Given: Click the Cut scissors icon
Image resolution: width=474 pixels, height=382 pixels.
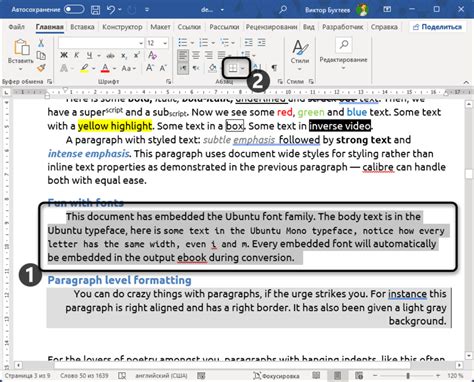Looking at the screenshot, I should pyautogui.click(x=41, y=43).
